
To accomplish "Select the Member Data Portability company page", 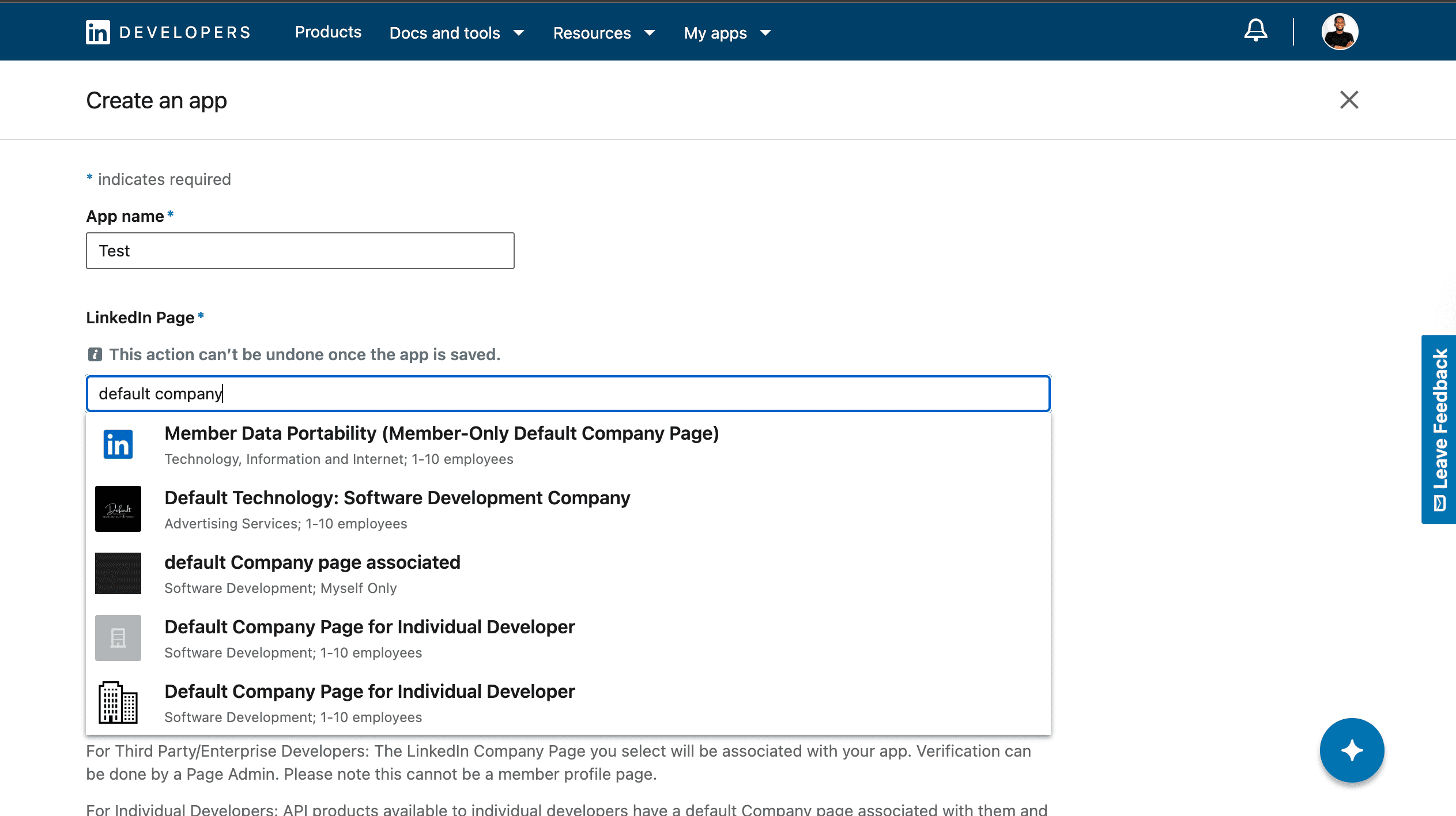I will 442,433.
